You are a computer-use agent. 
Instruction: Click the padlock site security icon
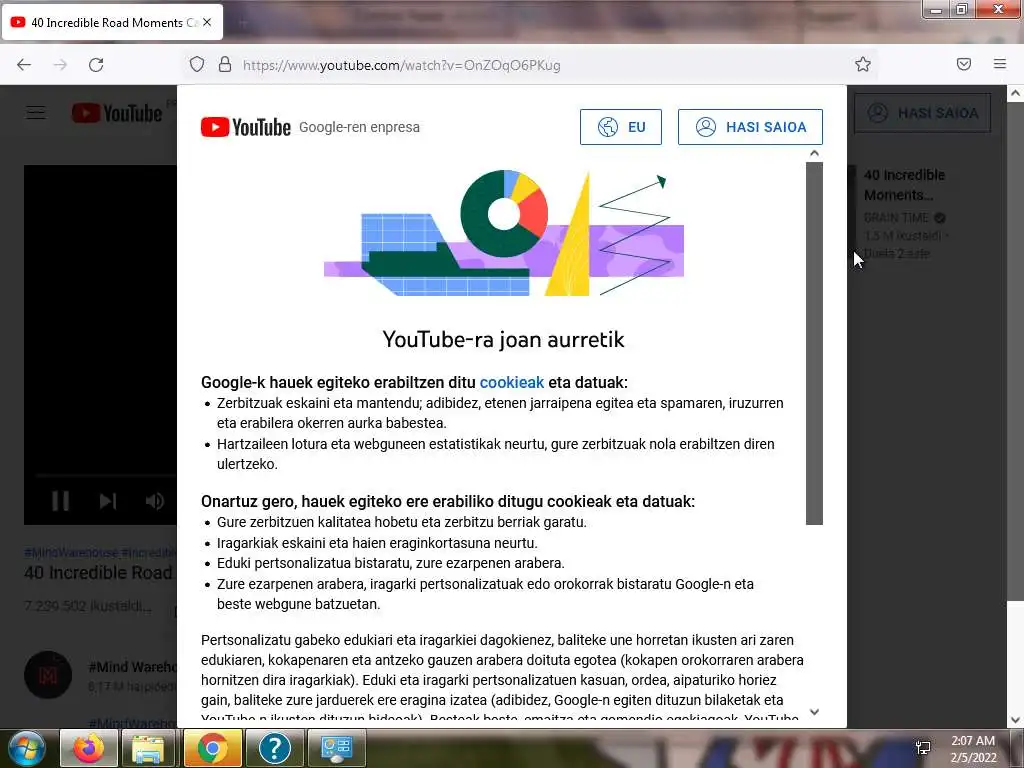pos(225,64)
